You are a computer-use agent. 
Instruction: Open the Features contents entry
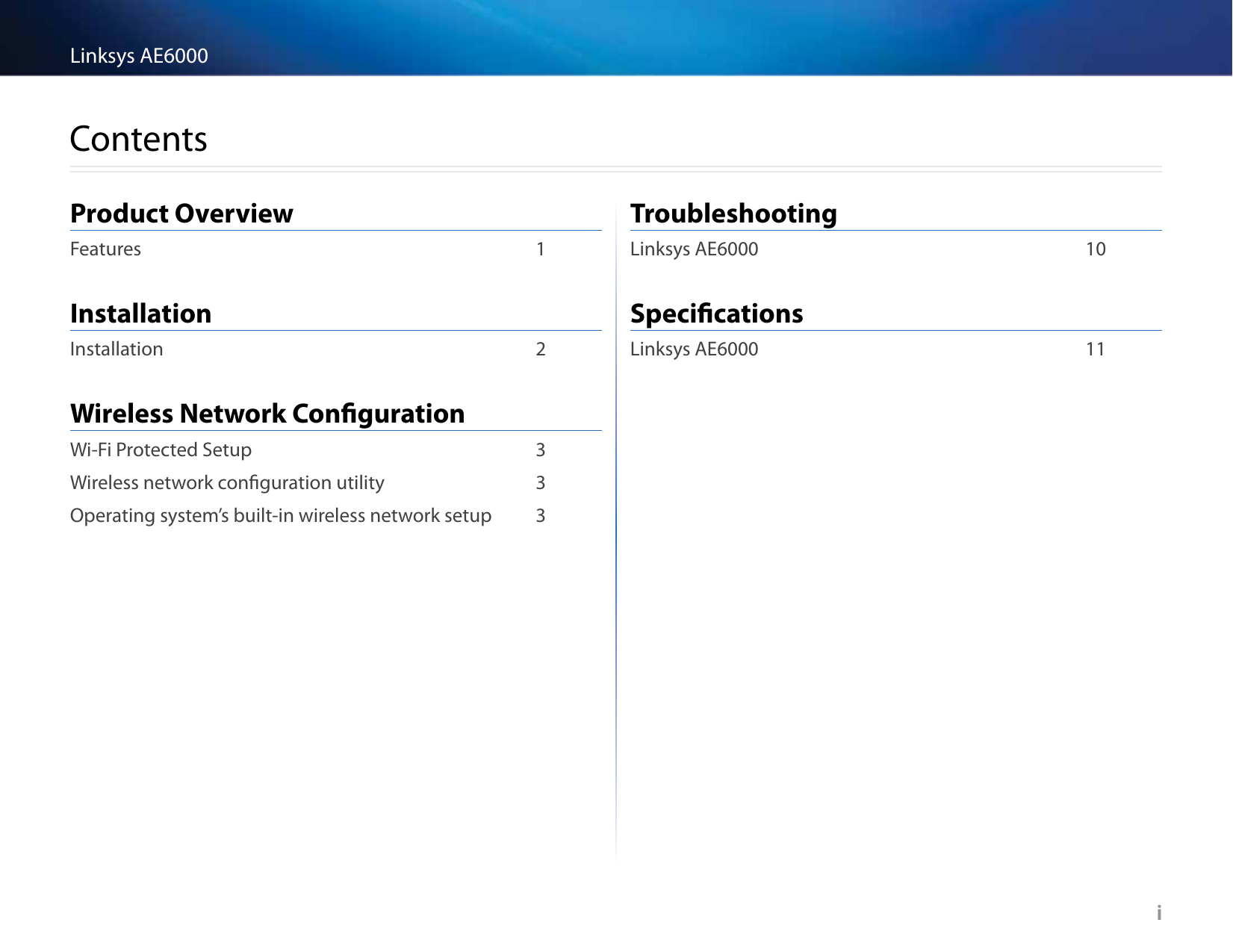click(x=105, y=249)
